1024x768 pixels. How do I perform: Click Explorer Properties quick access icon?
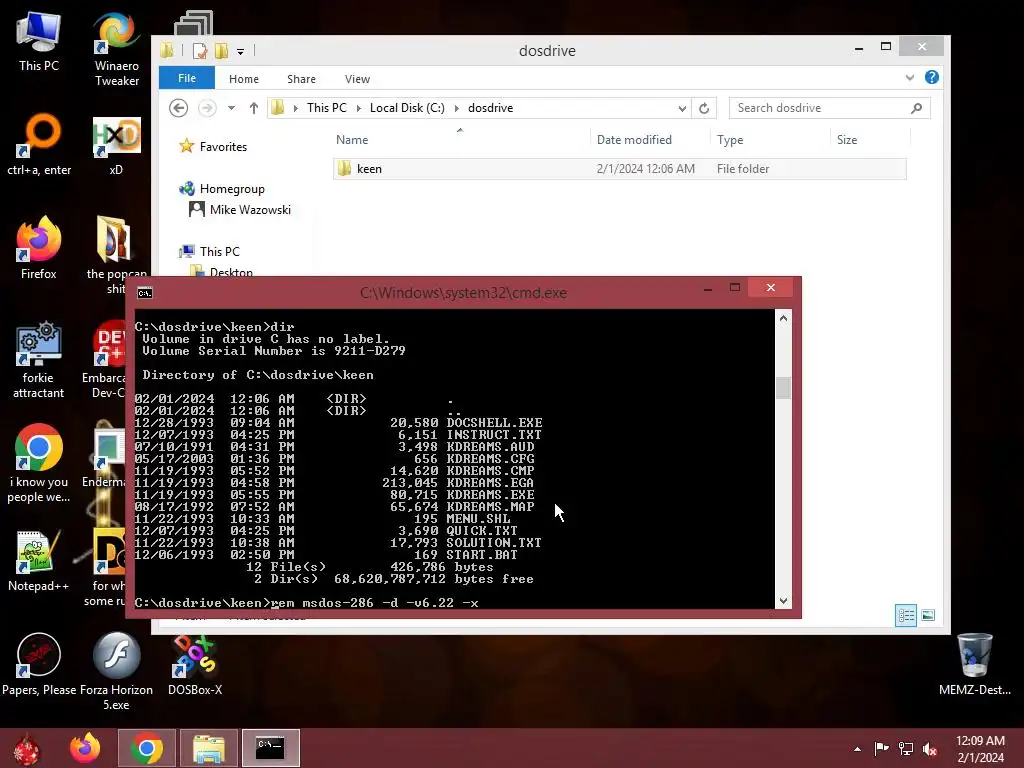coord(200,50)
